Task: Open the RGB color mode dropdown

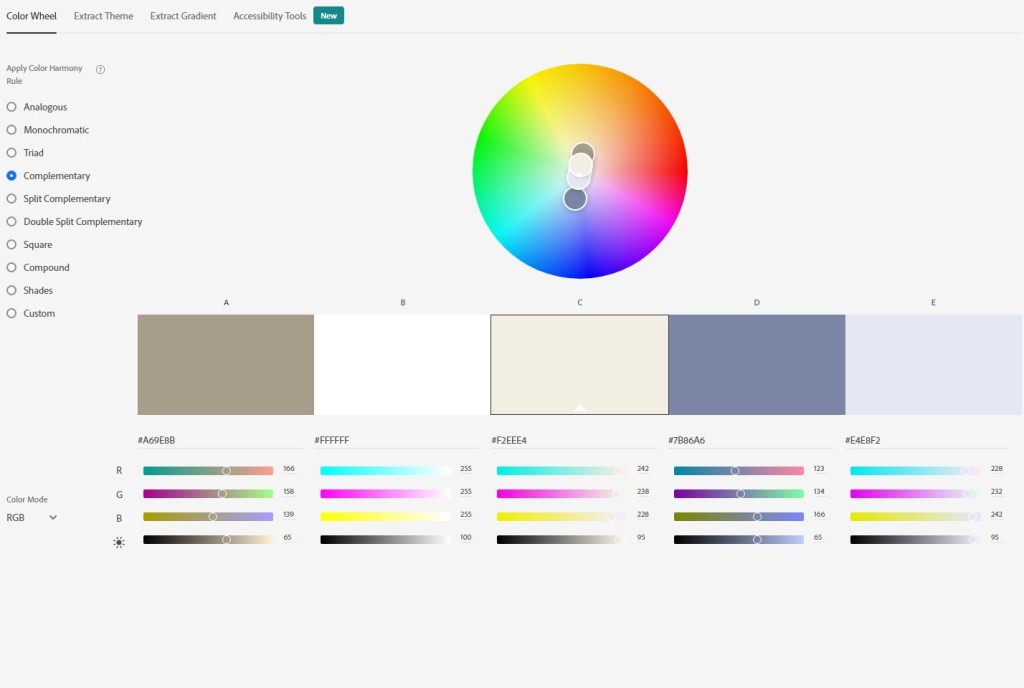Action: tap(32, 517)
